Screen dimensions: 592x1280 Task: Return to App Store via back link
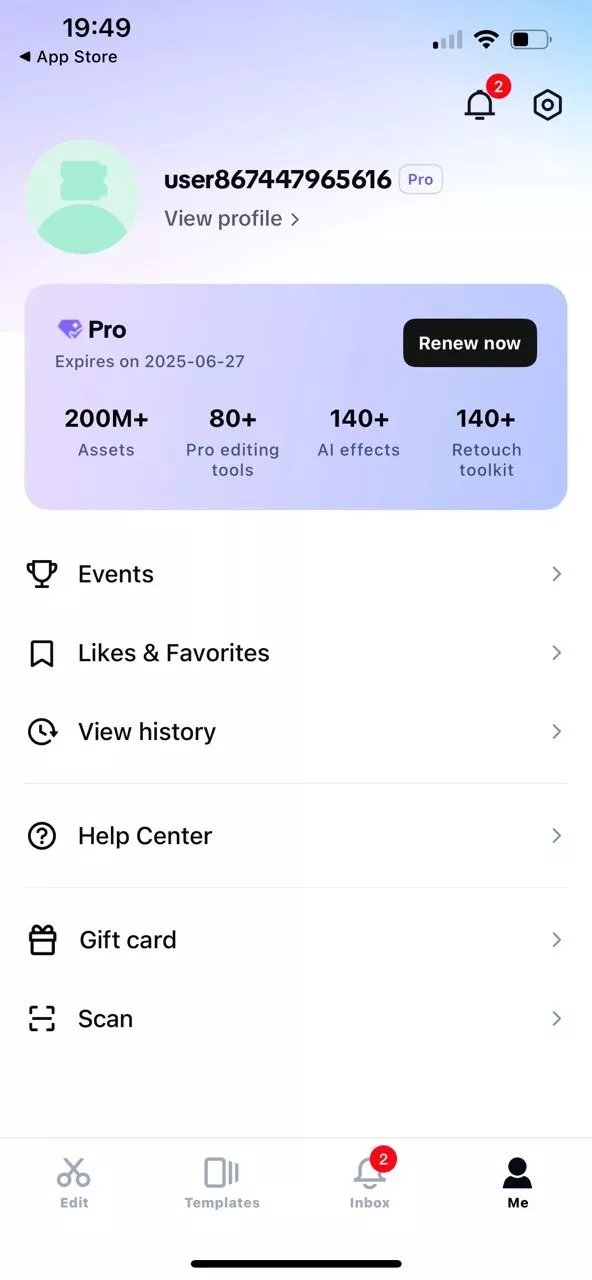67,57
